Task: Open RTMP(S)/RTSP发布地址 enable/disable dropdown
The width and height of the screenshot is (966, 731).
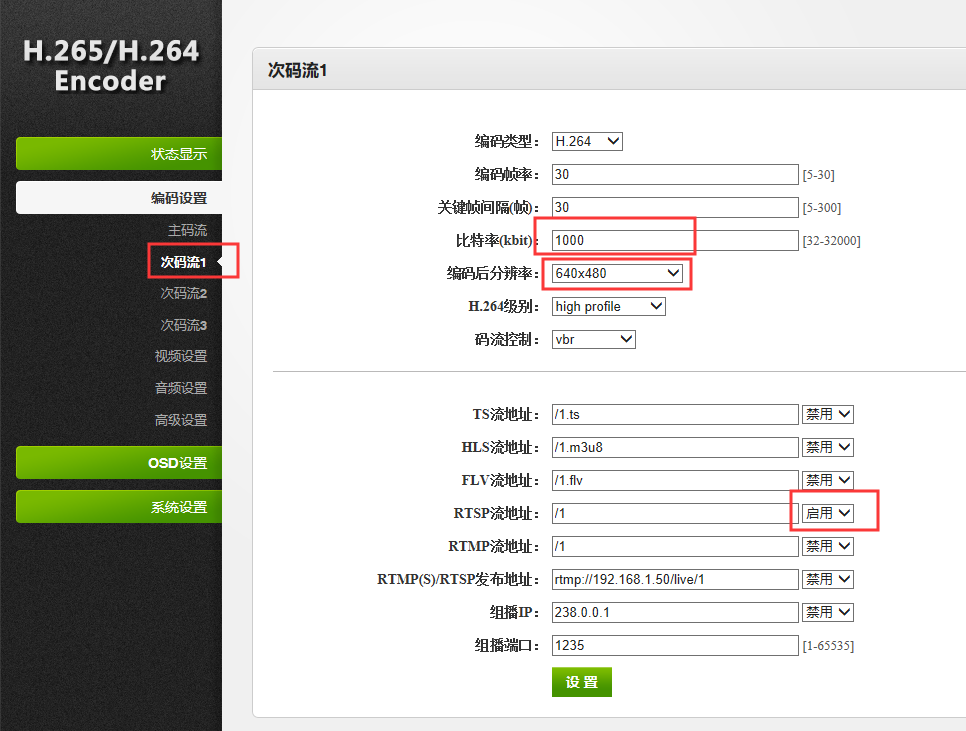Action: point(827,579)
